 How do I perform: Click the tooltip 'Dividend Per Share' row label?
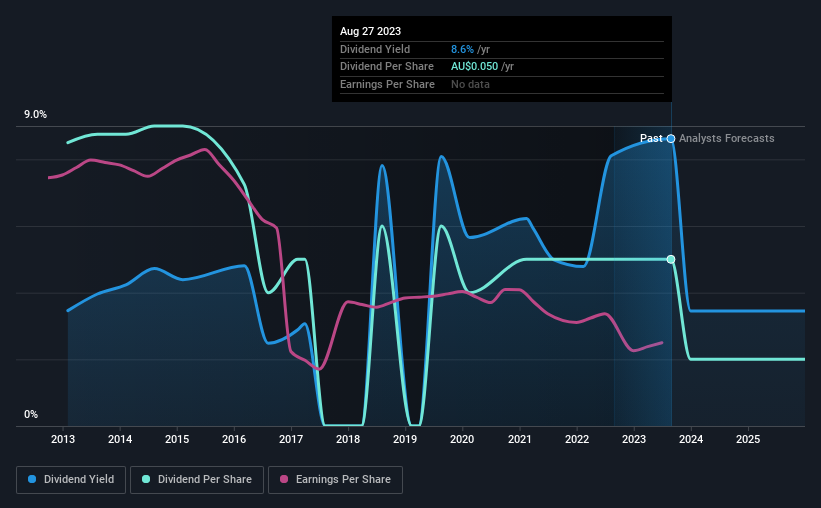coord(387,67)
